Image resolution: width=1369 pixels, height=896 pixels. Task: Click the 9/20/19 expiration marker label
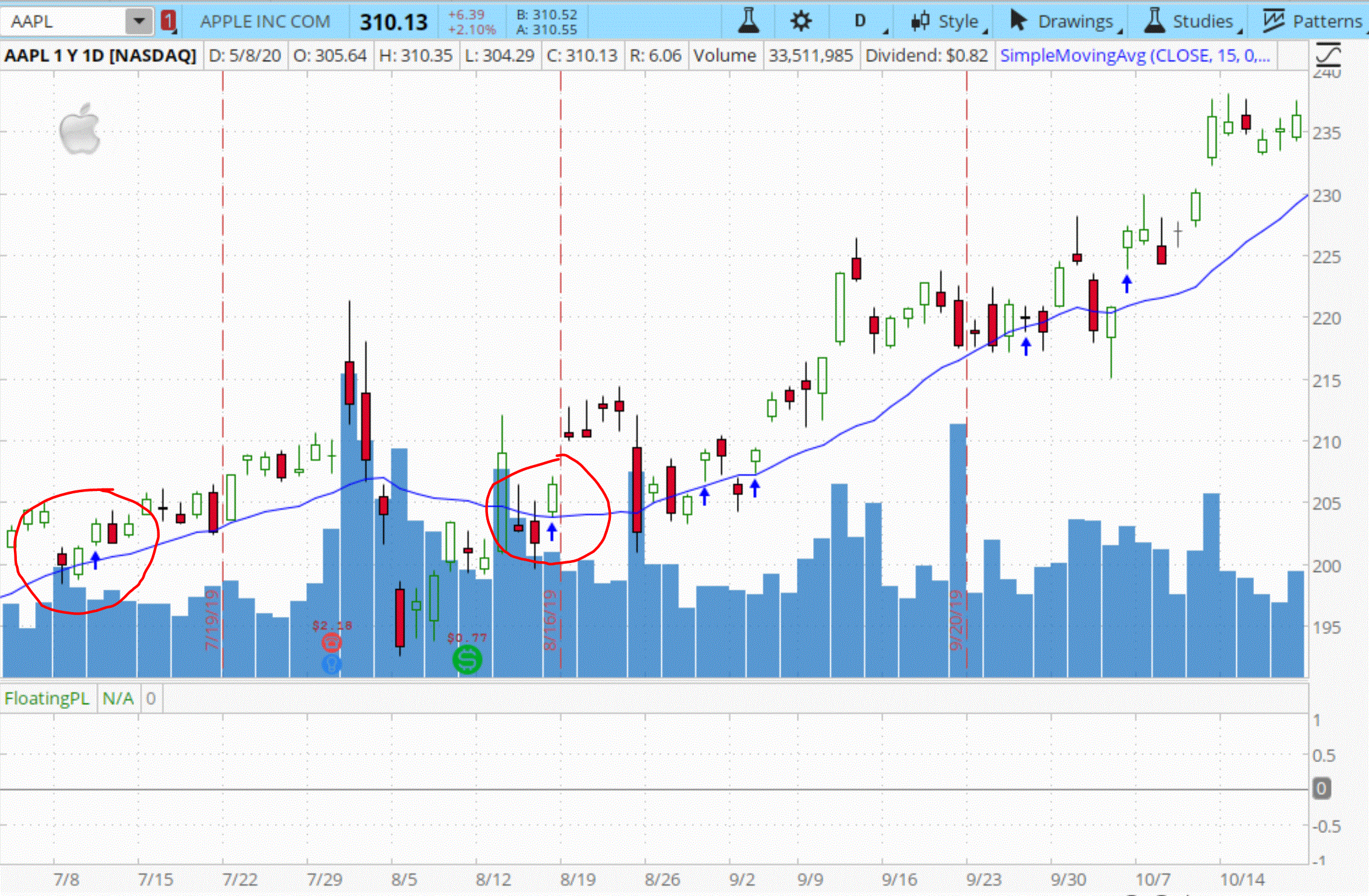pyautogui.click(x=956, y=619)
